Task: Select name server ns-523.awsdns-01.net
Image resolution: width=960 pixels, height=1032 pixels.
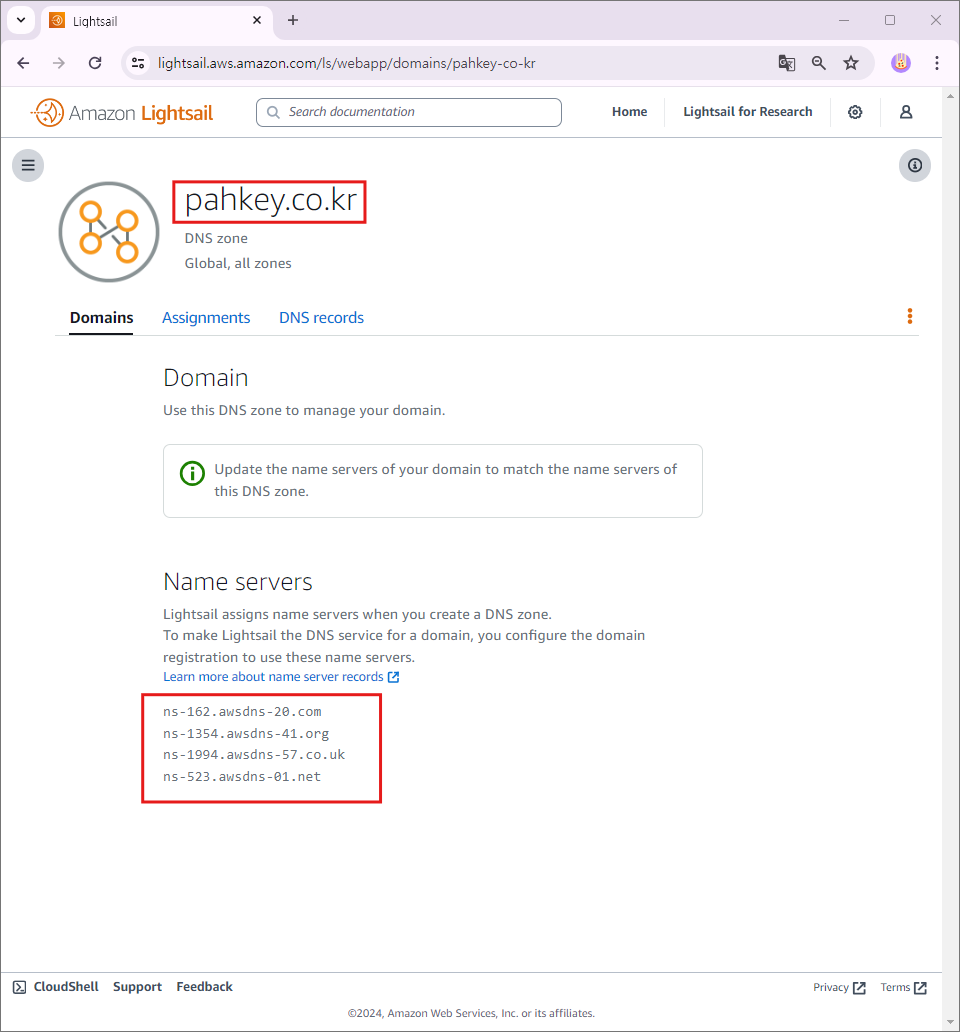Action: pyautogui.click(x=242, y=777)
